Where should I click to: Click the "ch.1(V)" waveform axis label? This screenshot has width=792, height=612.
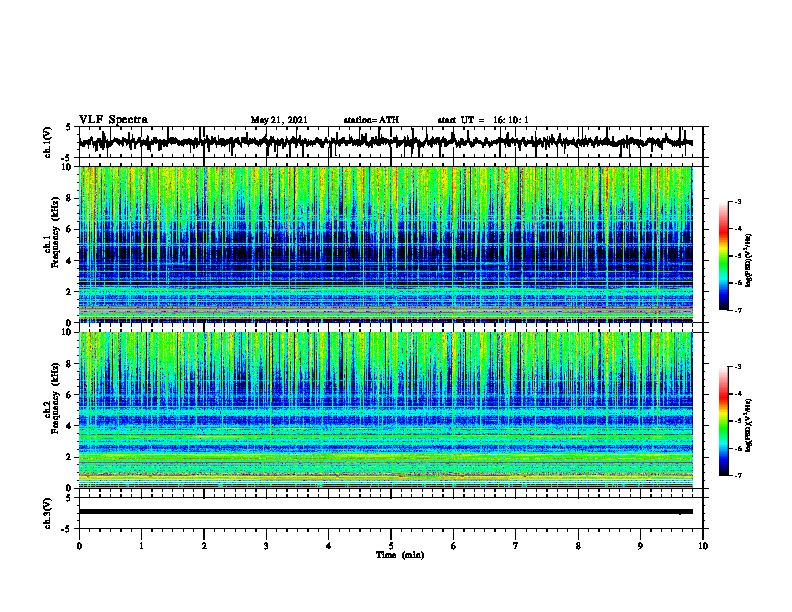pyautogui.click(x=48, y=142)
